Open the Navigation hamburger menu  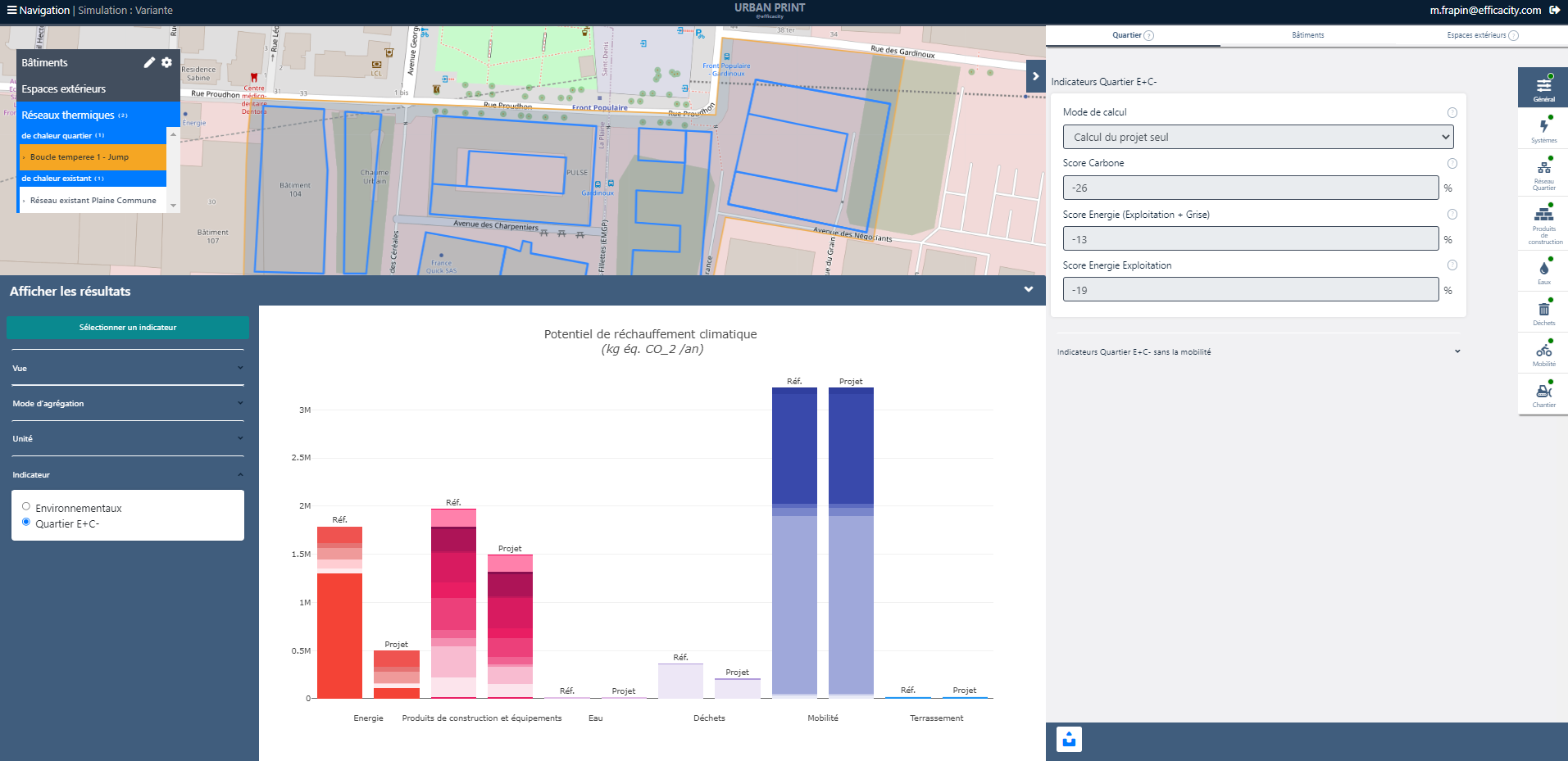click(x=11, y=11)
